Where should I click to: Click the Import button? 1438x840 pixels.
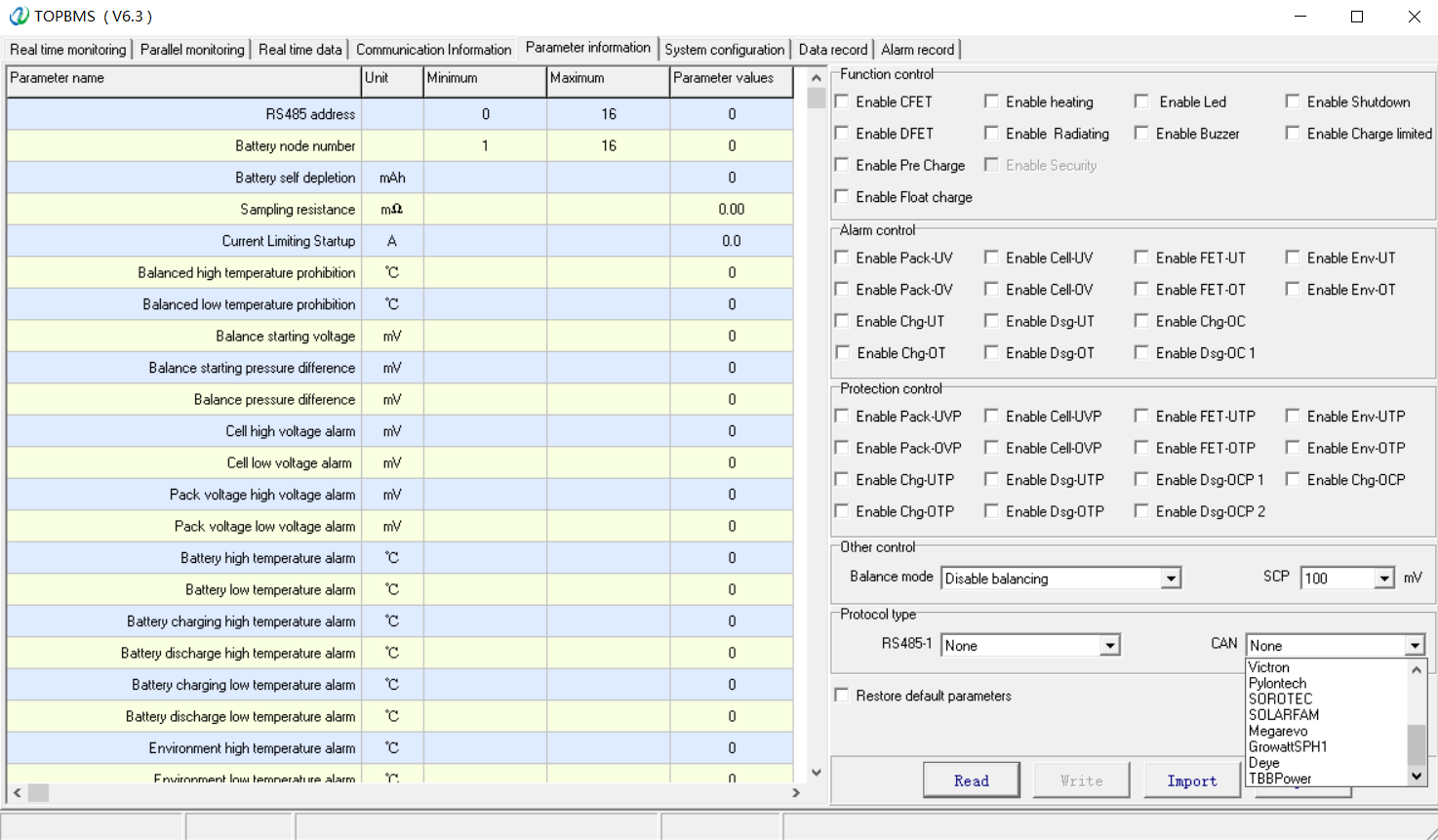[1192, 780]
